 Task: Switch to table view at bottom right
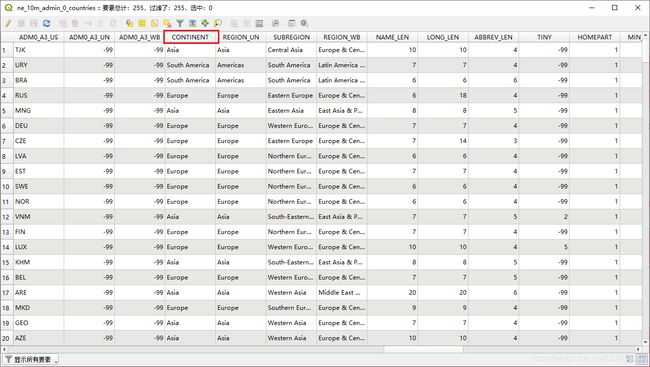(x=641, y=359)
